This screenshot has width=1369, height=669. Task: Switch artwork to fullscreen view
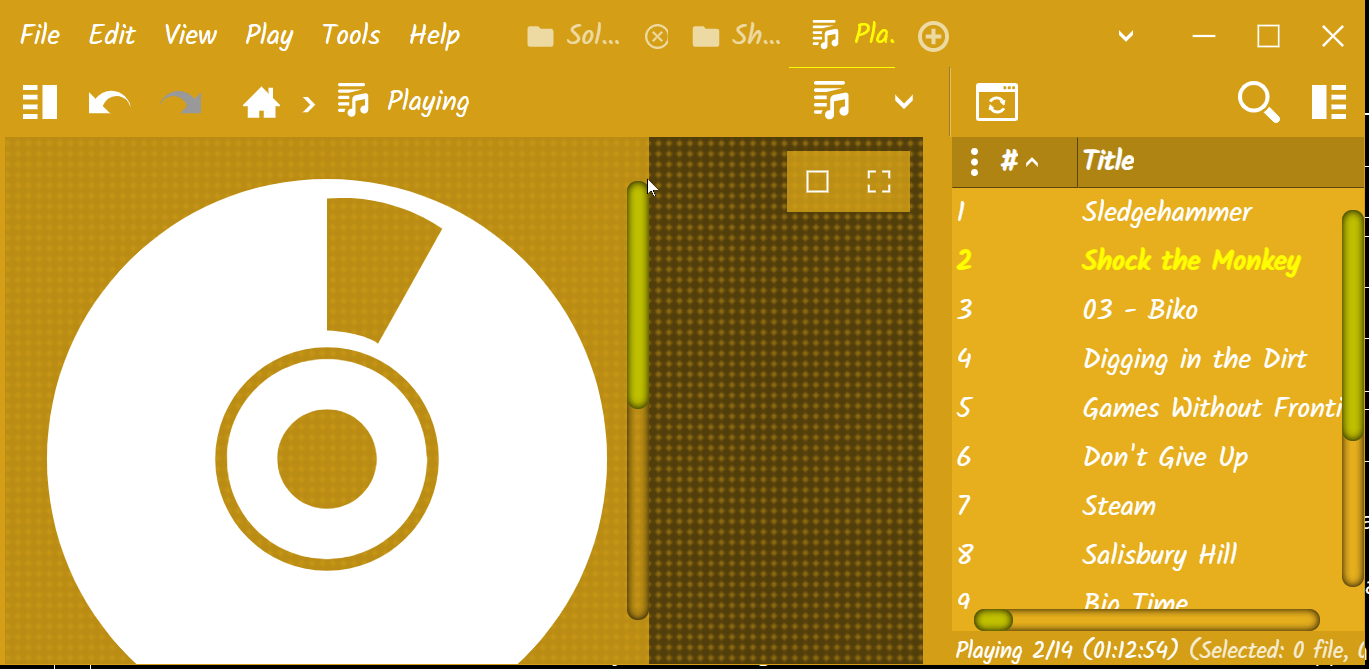pyautogui.click(x=879, y=181)
